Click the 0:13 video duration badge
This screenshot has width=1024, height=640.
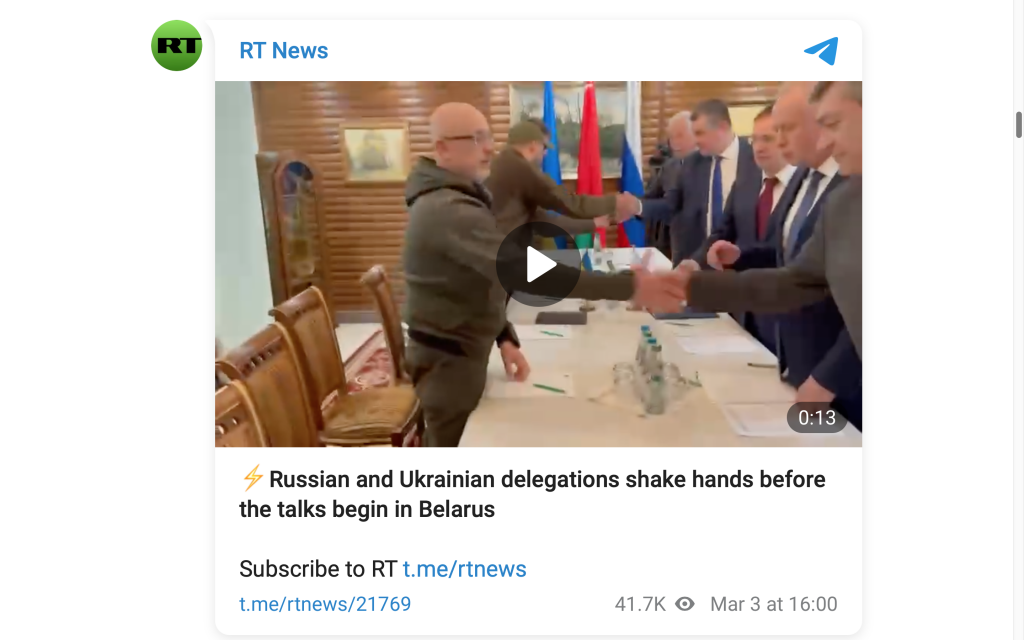click(817, 417)
